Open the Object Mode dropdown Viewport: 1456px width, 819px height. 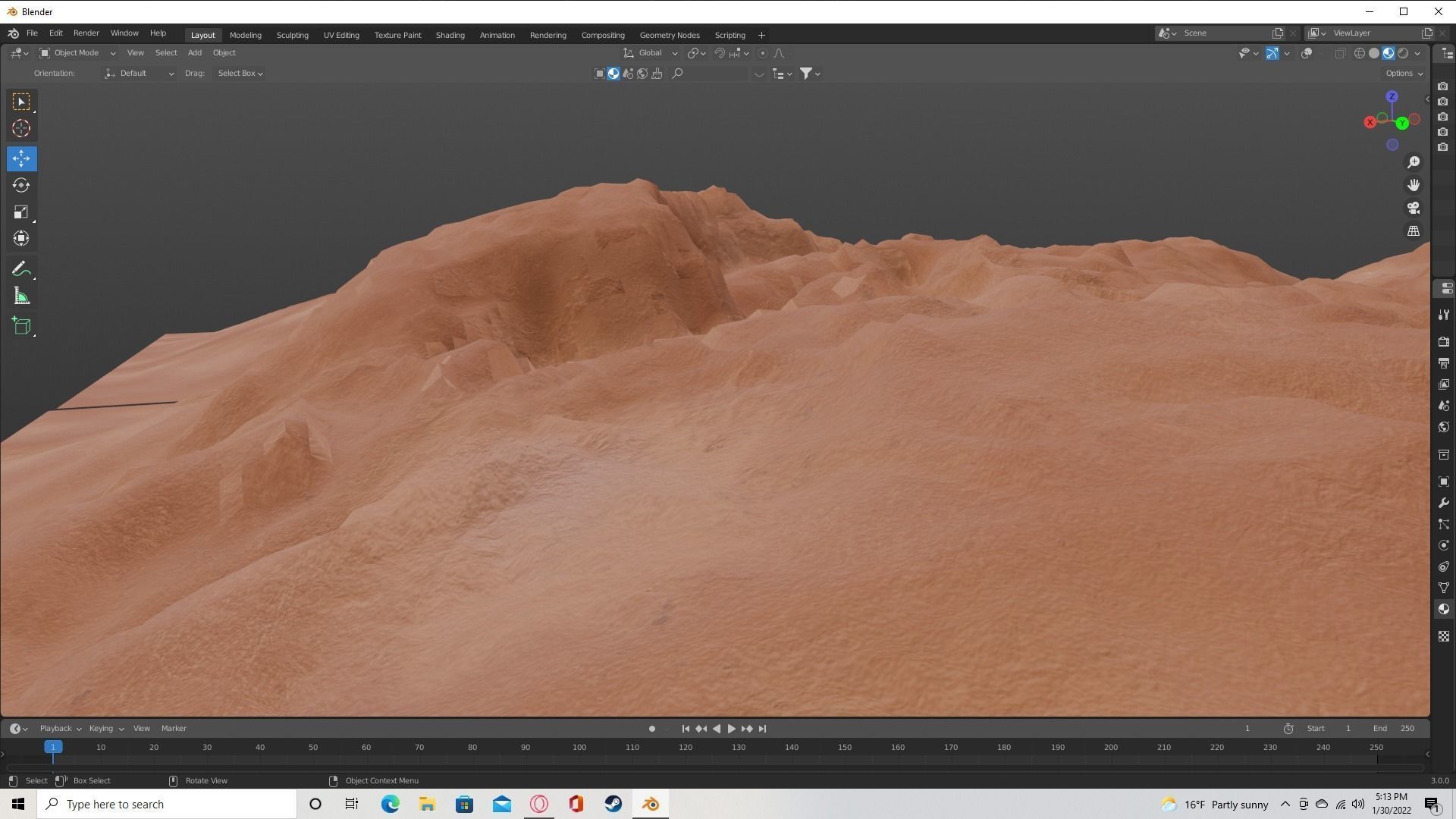click(77, 53)
